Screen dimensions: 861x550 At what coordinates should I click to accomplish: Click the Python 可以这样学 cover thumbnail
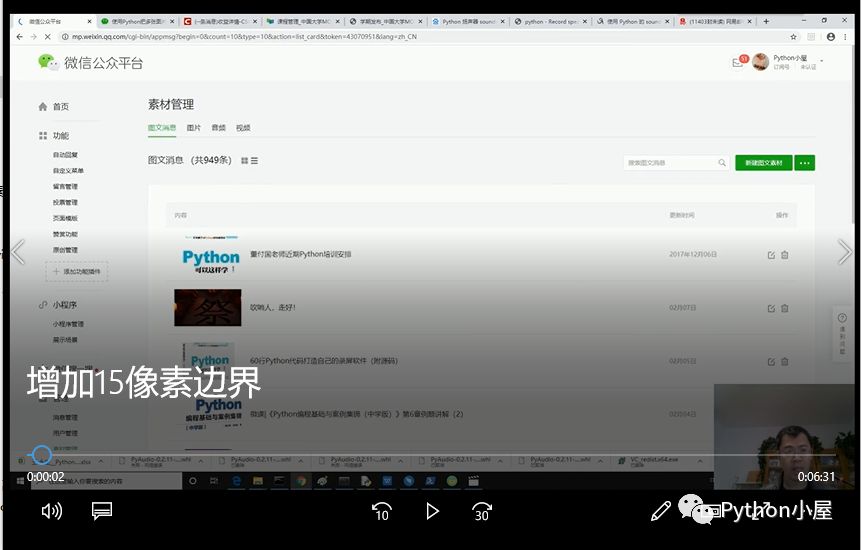[210, 255]
